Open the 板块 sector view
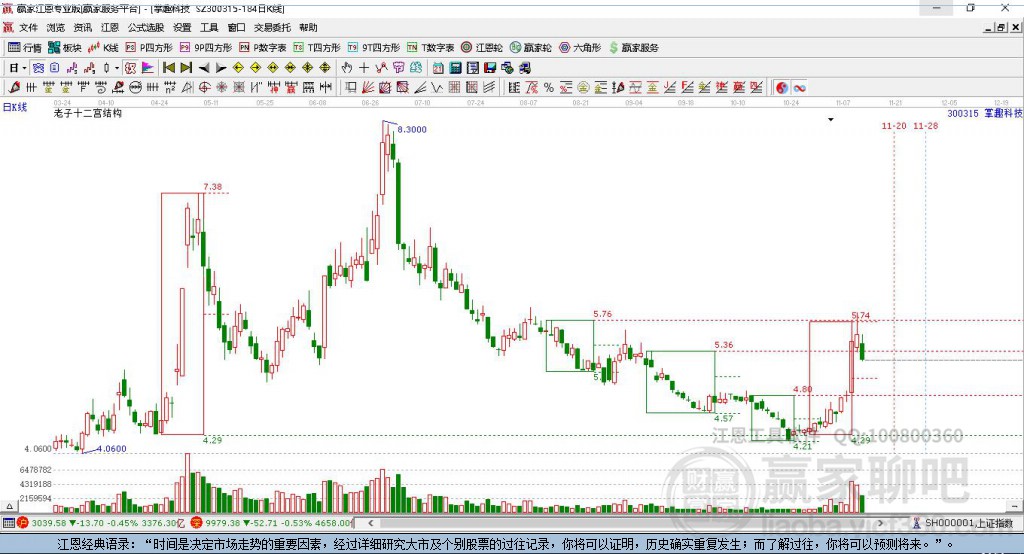Screen dimensions: 1024x554 65,48
